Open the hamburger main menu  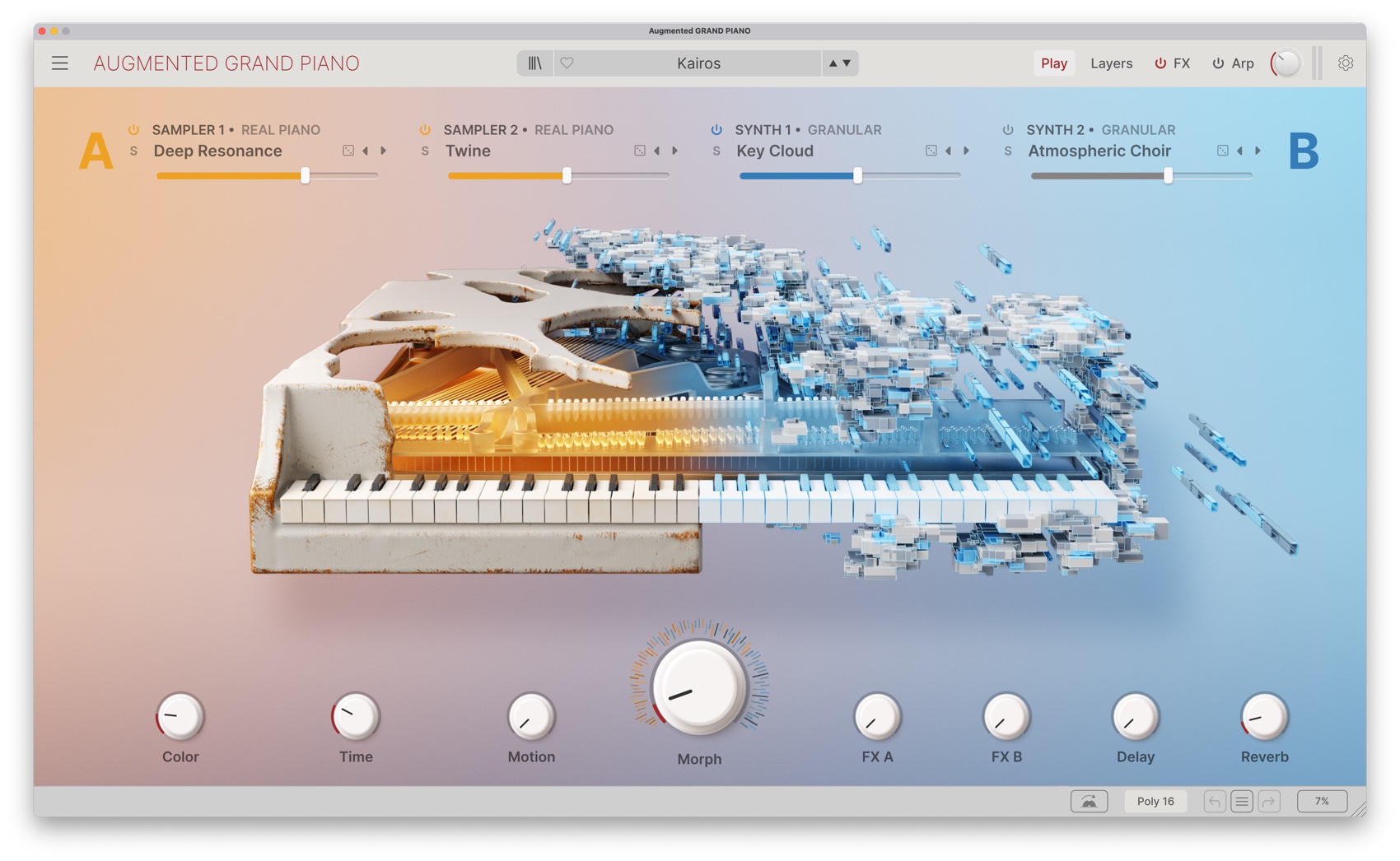(x=59, y=63)
